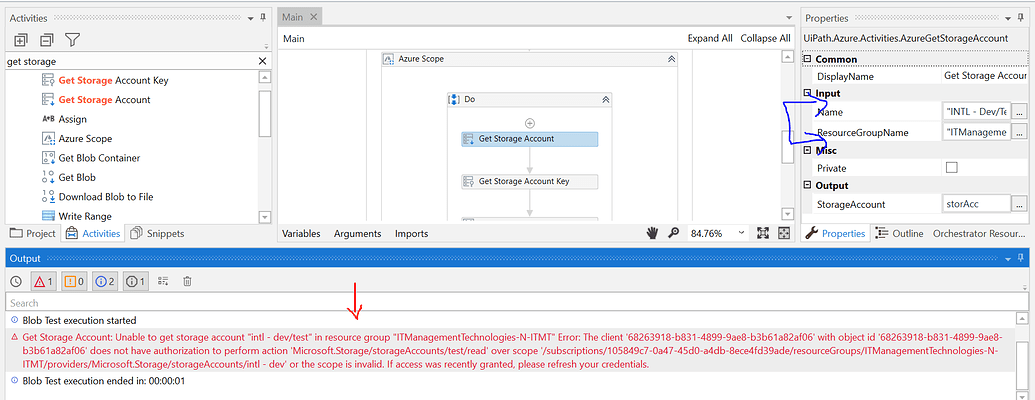Clear the 'get storage' search text

[262, 61]
